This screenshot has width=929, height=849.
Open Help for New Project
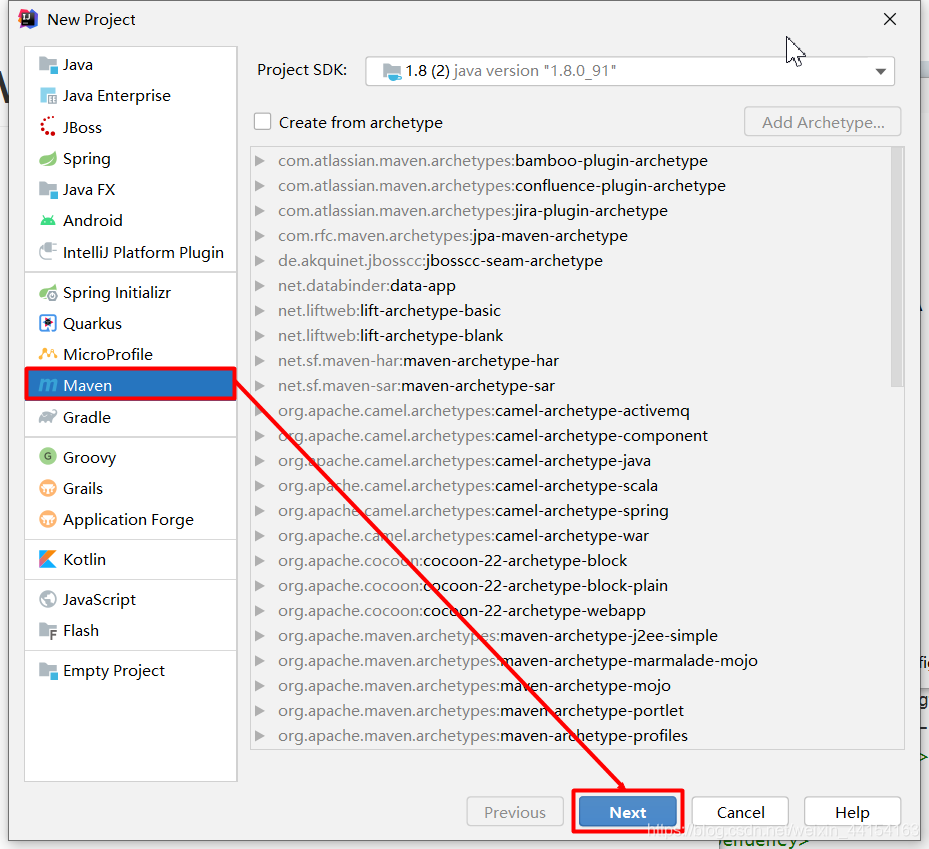tap(852, 812)
